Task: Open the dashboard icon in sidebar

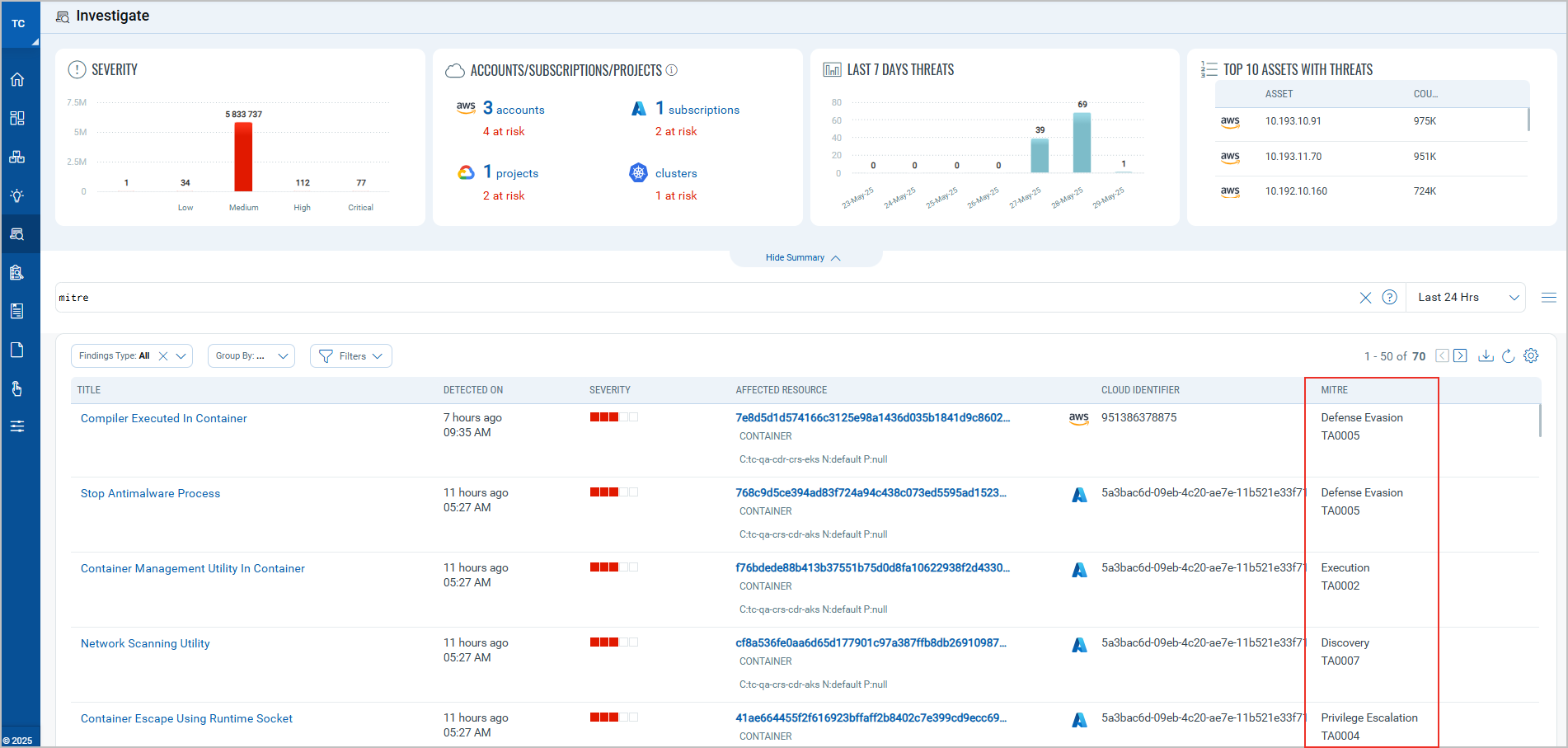Action: click(17, 118)
